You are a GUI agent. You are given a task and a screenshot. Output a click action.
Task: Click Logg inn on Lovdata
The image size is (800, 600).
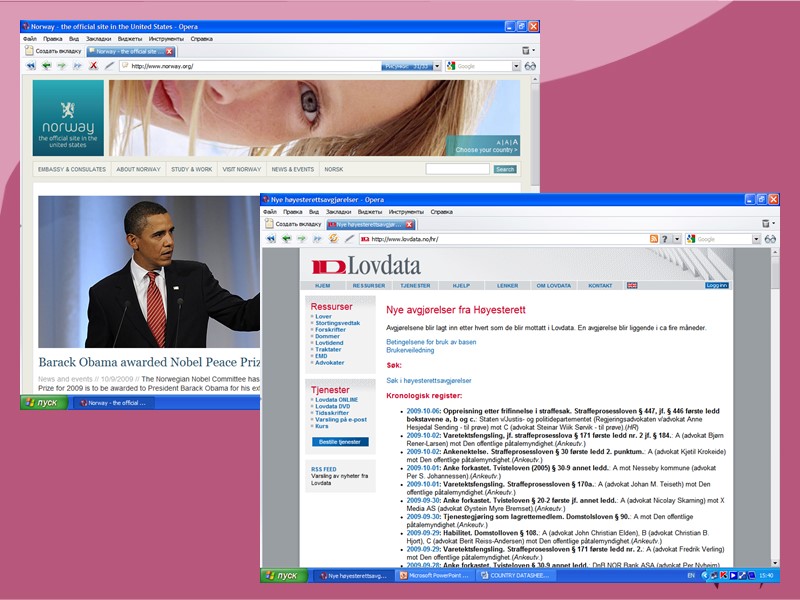pyautogui.click(x=717, y=286)
